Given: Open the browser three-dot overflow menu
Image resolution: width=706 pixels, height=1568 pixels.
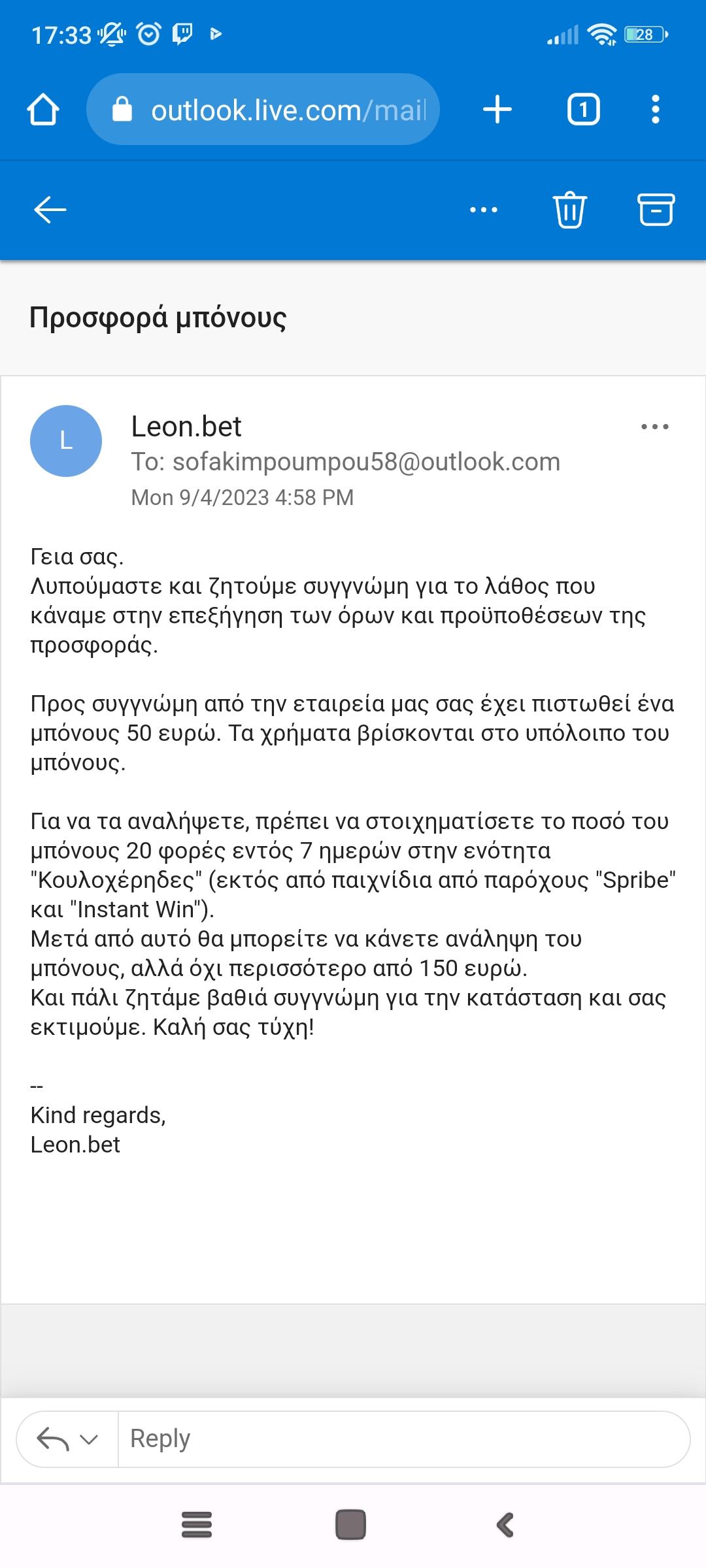Looking at the screenshot, I should [656, 109].
